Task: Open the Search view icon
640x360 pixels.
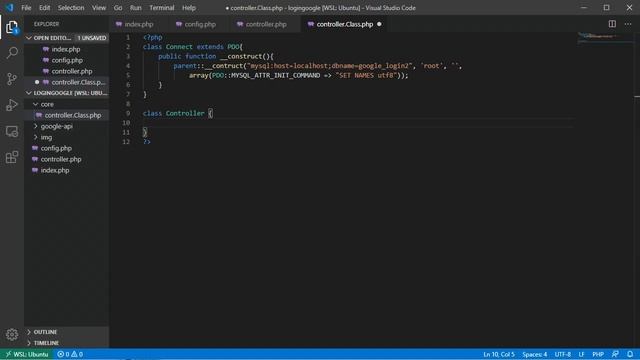Action: 12,53
